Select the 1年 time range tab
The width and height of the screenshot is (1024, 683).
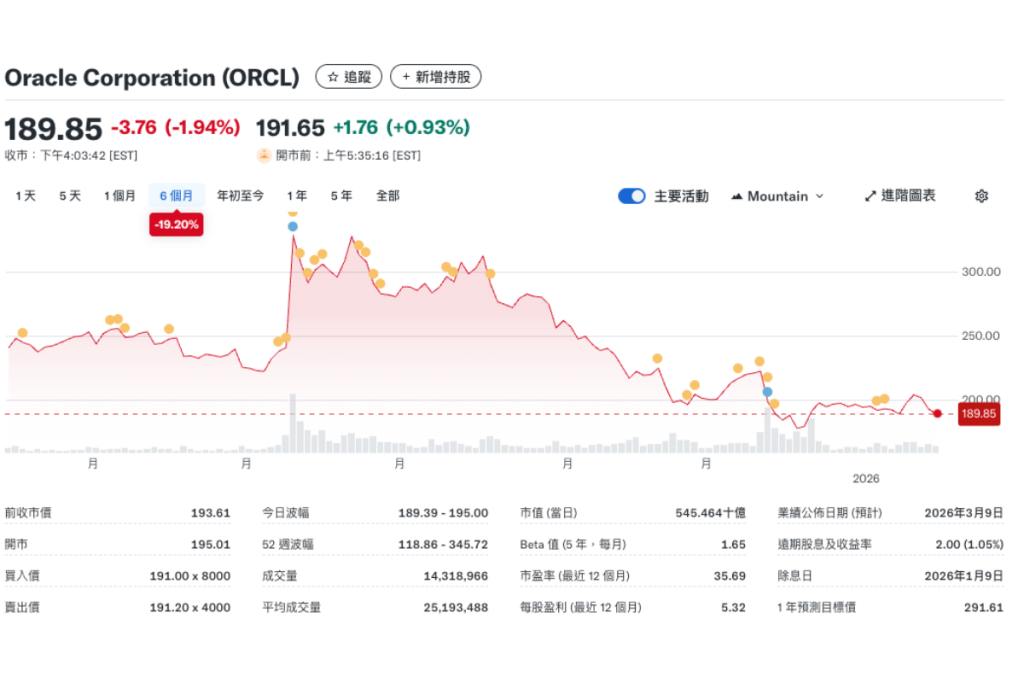click(296, 196)
